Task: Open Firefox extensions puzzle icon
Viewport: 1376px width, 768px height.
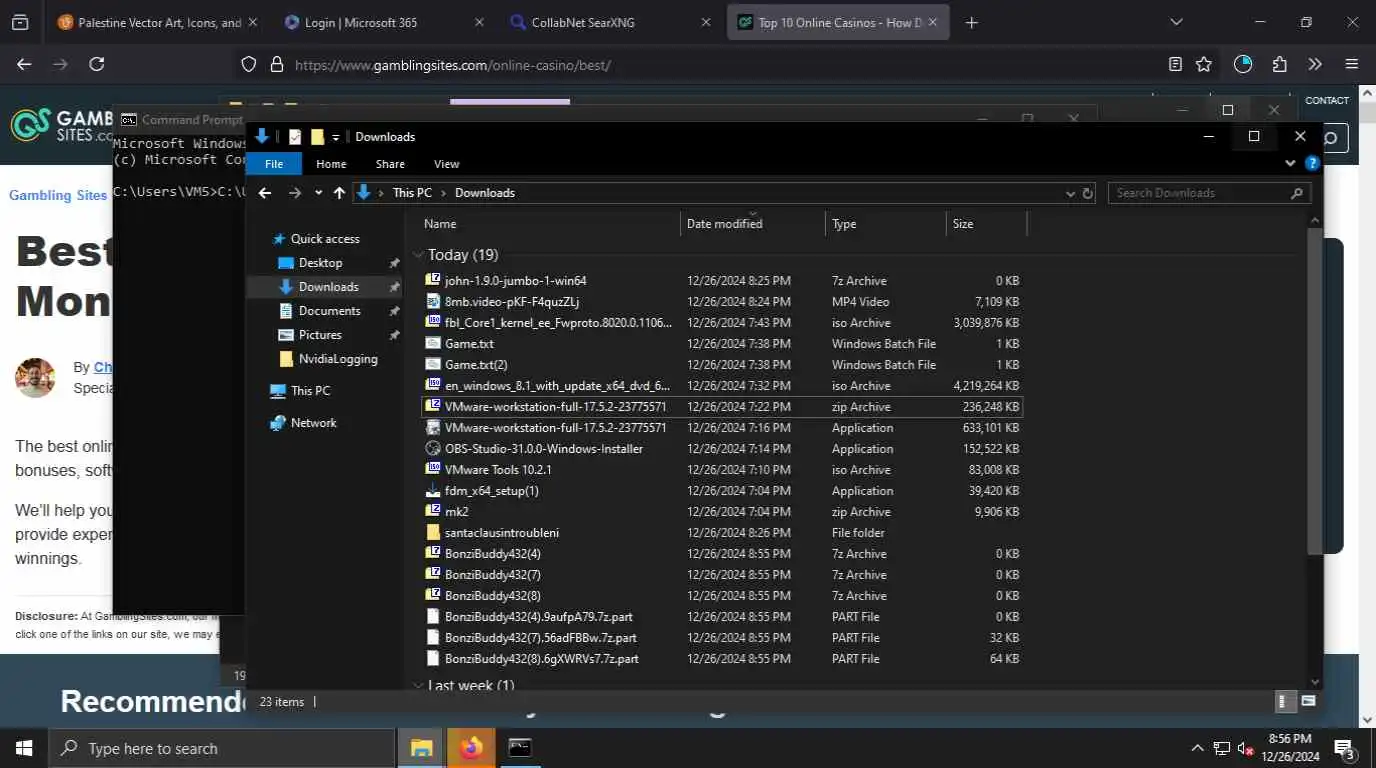Action: (x=1279, y=64)
